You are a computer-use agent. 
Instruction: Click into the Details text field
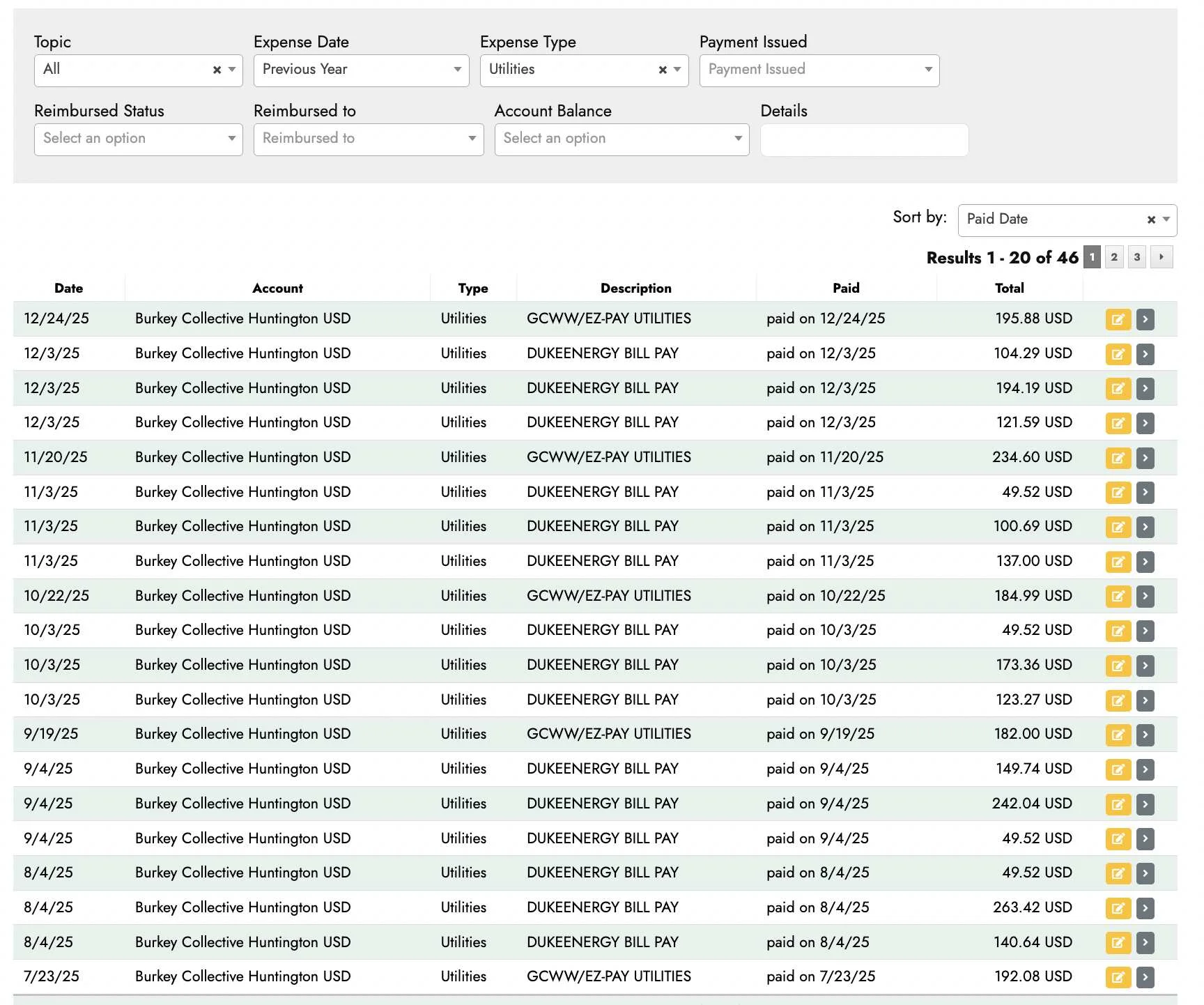pyautogui.click(x=864, y=140)
